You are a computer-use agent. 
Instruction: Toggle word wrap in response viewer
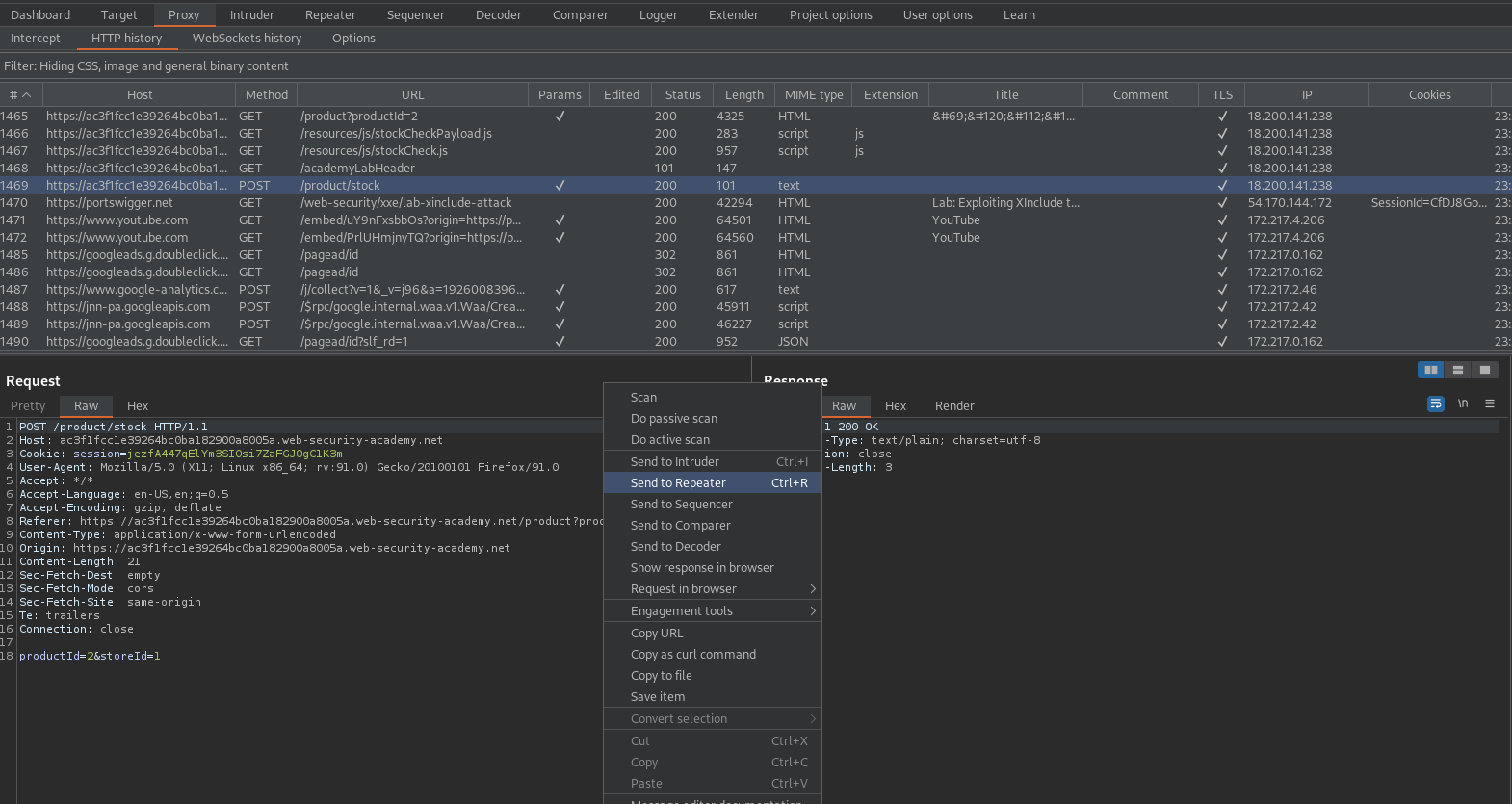[x=1436, y=403]
